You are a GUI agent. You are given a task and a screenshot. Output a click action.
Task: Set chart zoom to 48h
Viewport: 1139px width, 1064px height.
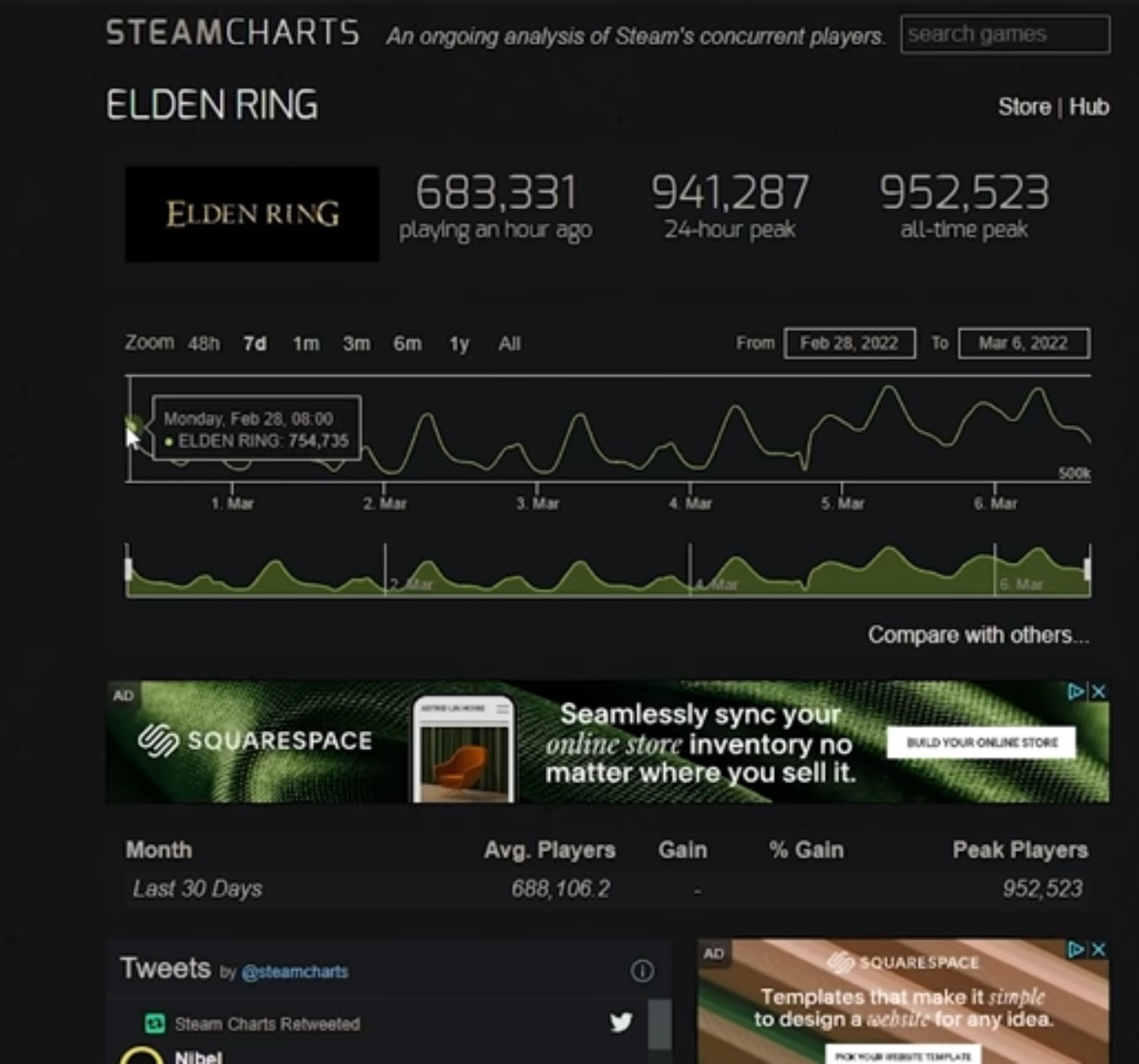pyautogui.click(x=204, y=344)
